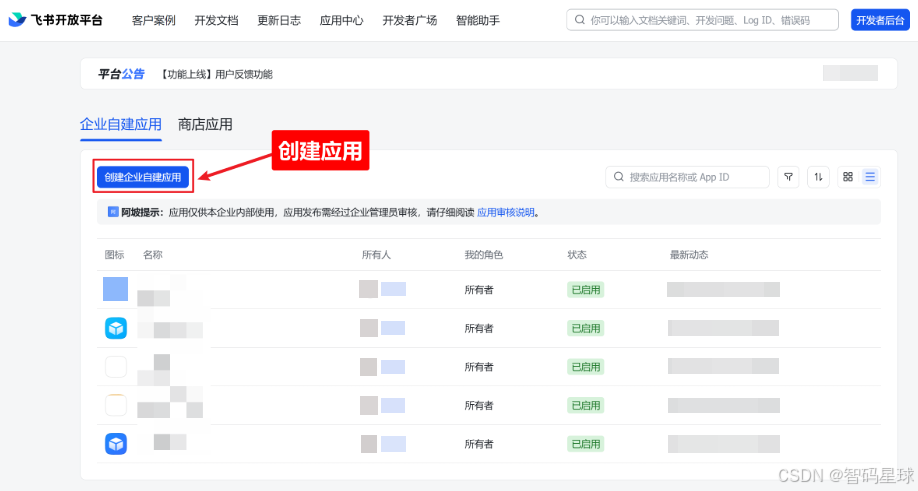
Task: Open 客户案例 in top navigation
Action: (x=153, y=20)
